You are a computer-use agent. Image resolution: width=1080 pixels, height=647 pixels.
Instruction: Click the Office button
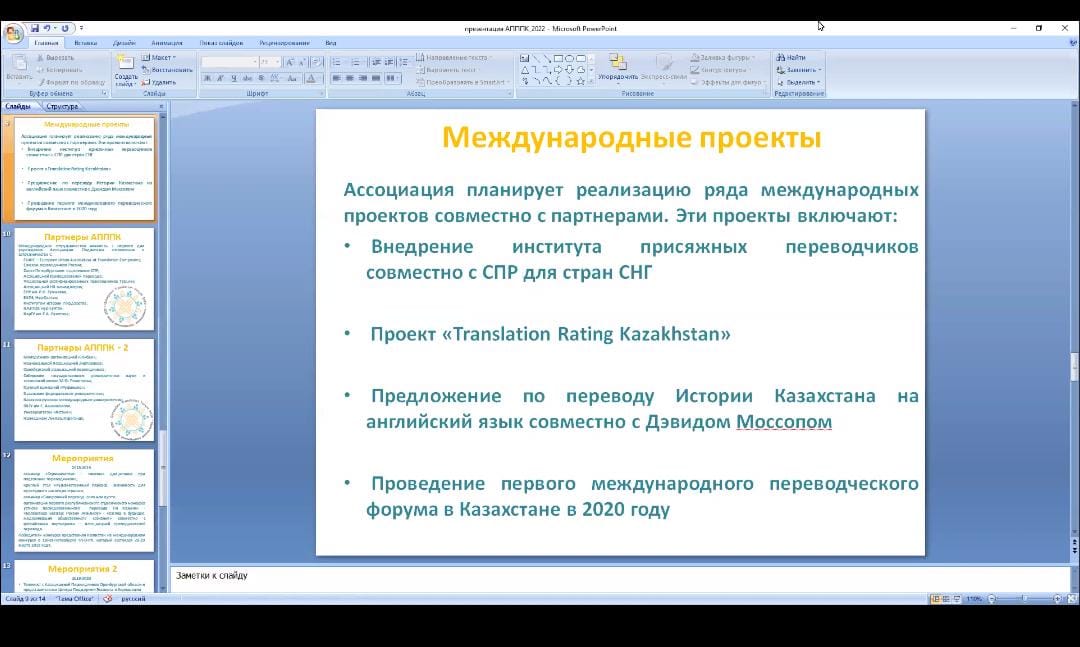pos(13,34)
